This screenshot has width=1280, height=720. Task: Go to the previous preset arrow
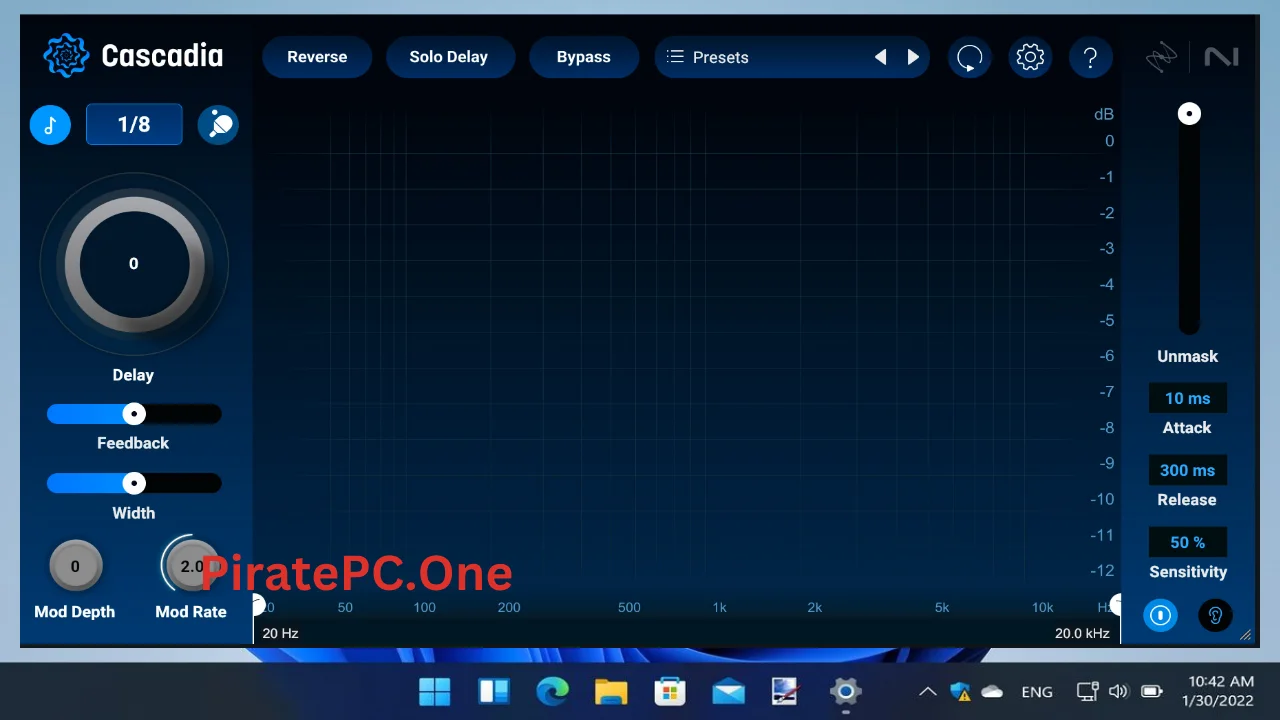[x=881, y=57]
